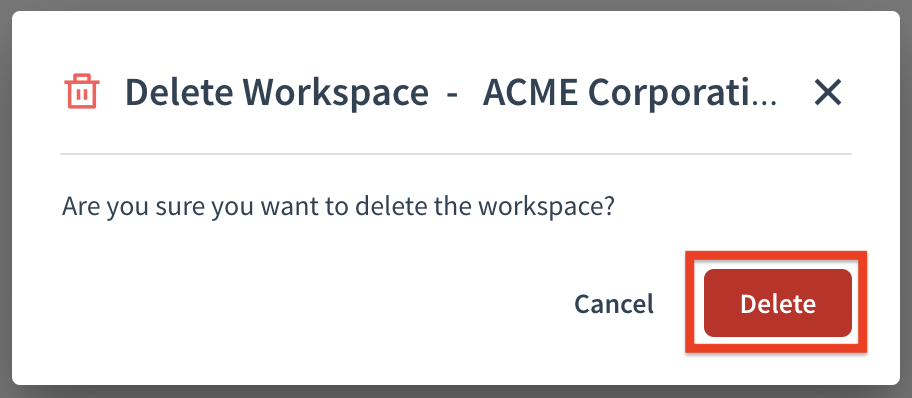Click the confirmation question text

pyautogui.click(x=339, y=207)
